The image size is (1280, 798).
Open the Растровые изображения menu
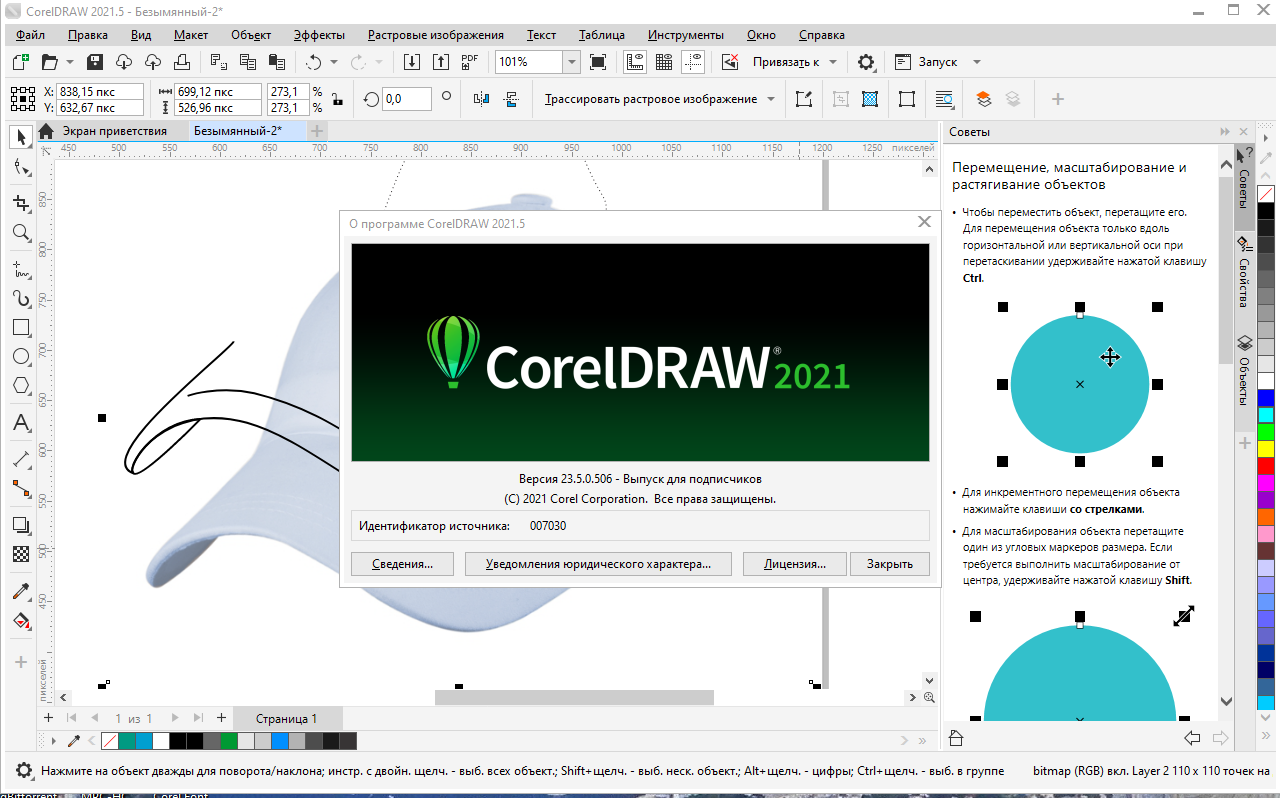pos(436,34)
